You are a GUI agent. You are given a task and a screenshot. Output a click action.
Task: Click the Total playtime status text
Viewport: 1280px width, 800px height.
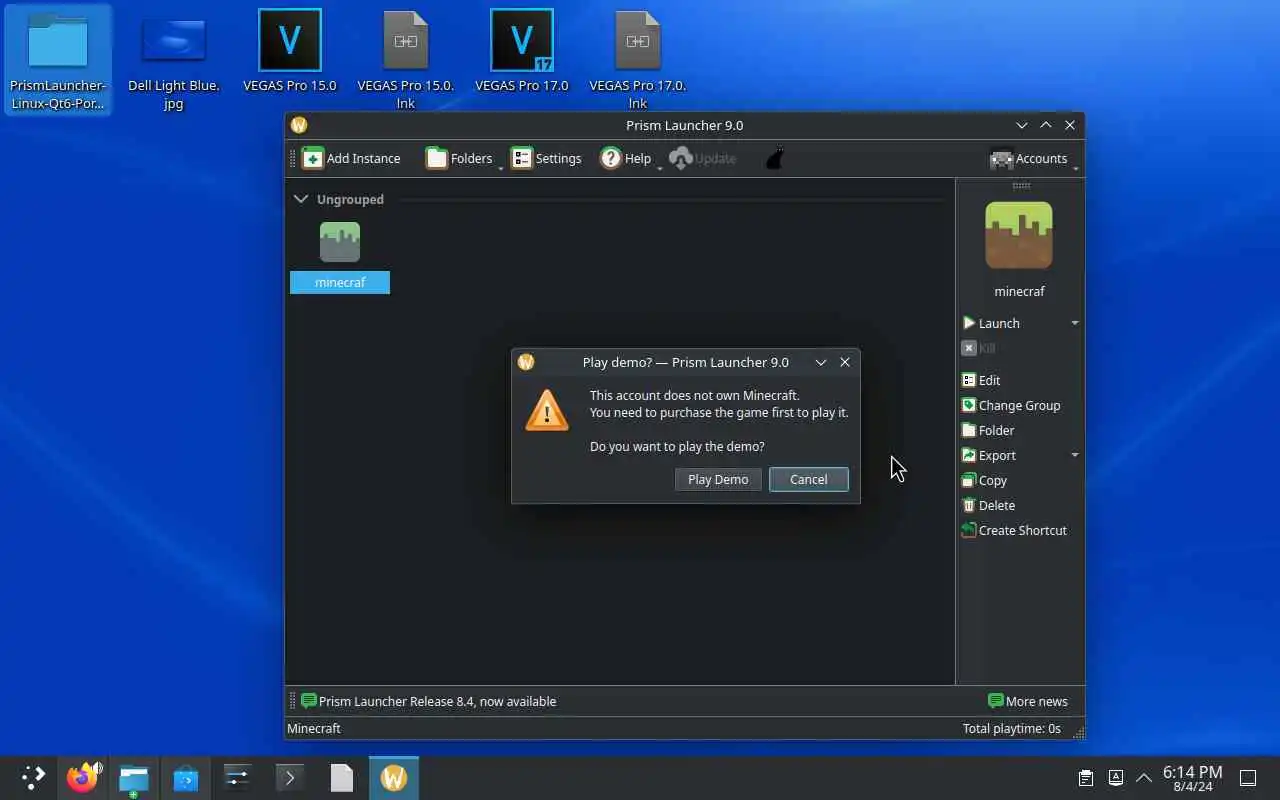coord(1011,728)
